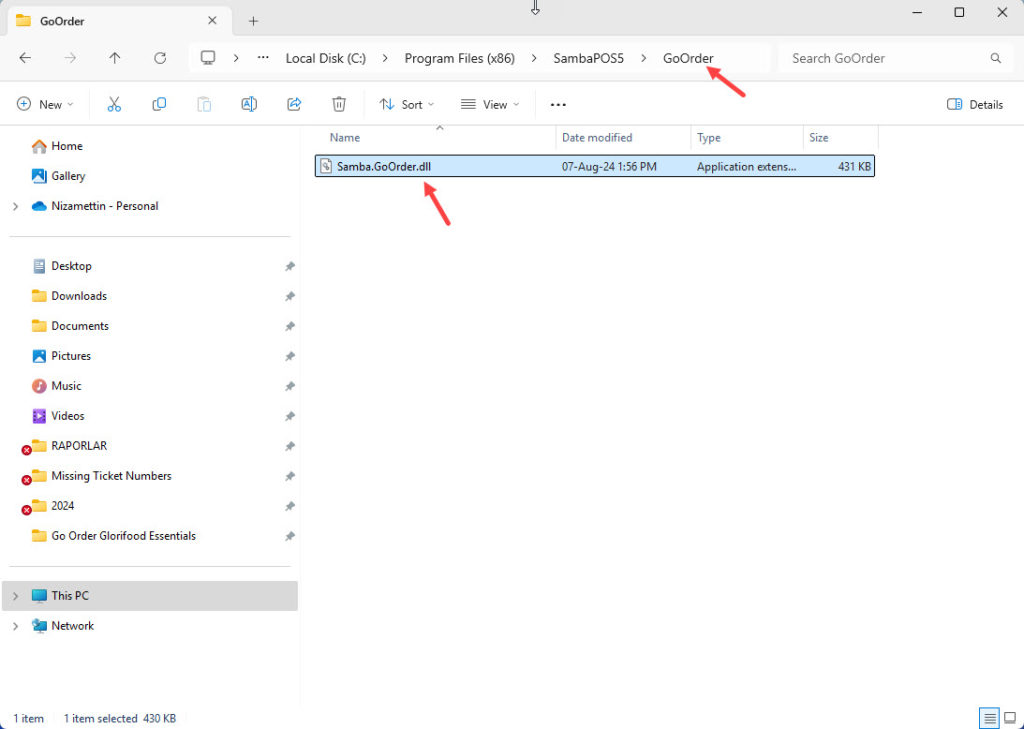Click the 07-Aug-24 1:56 PM date cell
Viewport: 1024px width, 729px height.
click(609, 167)
